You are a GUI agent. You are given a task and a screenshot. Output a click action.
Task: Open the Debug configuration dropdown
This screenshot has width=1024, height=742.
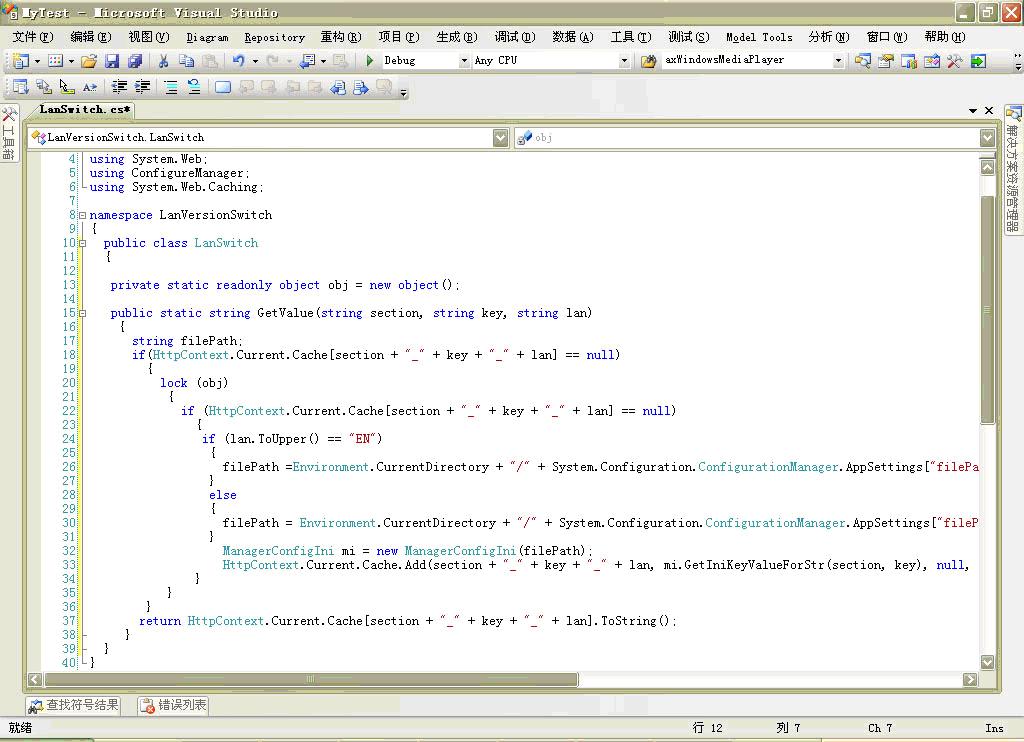(463, 61)
